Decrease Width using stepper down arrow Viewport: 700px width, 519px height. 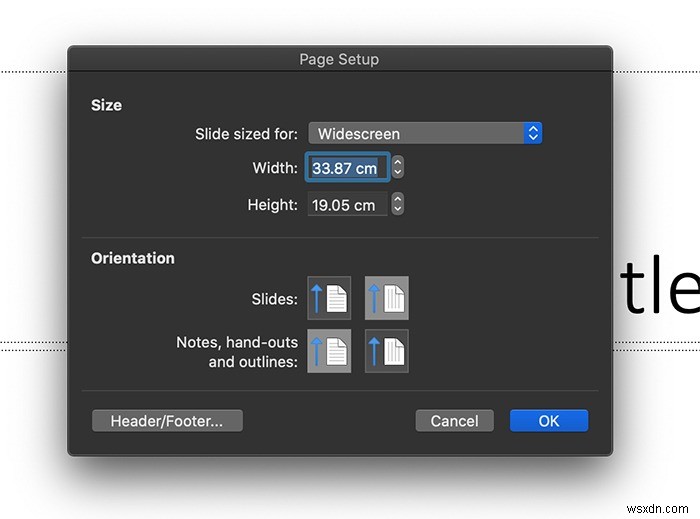click(398, 173)
